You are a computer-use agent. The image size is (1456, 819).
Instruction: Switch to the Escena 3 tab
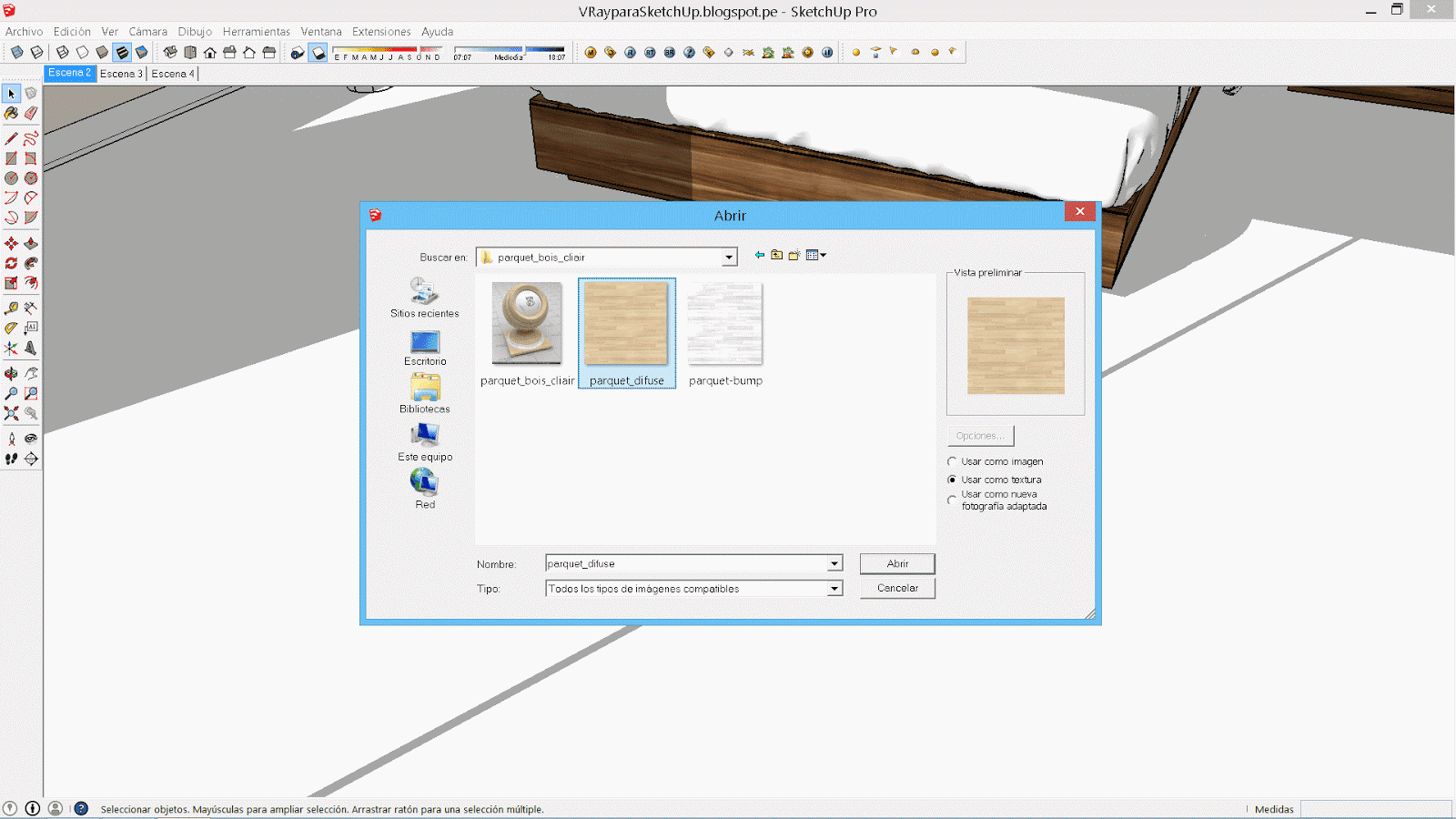[121, 73]
